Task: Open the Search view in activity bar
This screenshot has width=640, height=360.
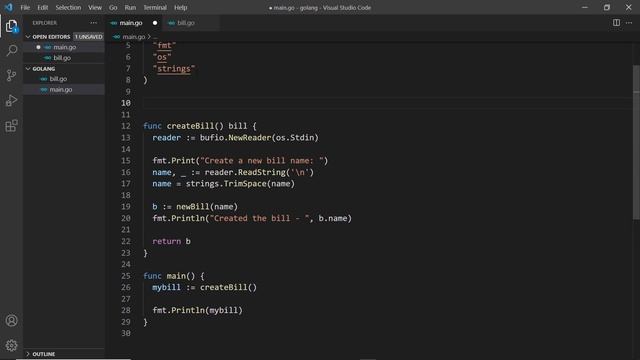Action: point(11,51)
